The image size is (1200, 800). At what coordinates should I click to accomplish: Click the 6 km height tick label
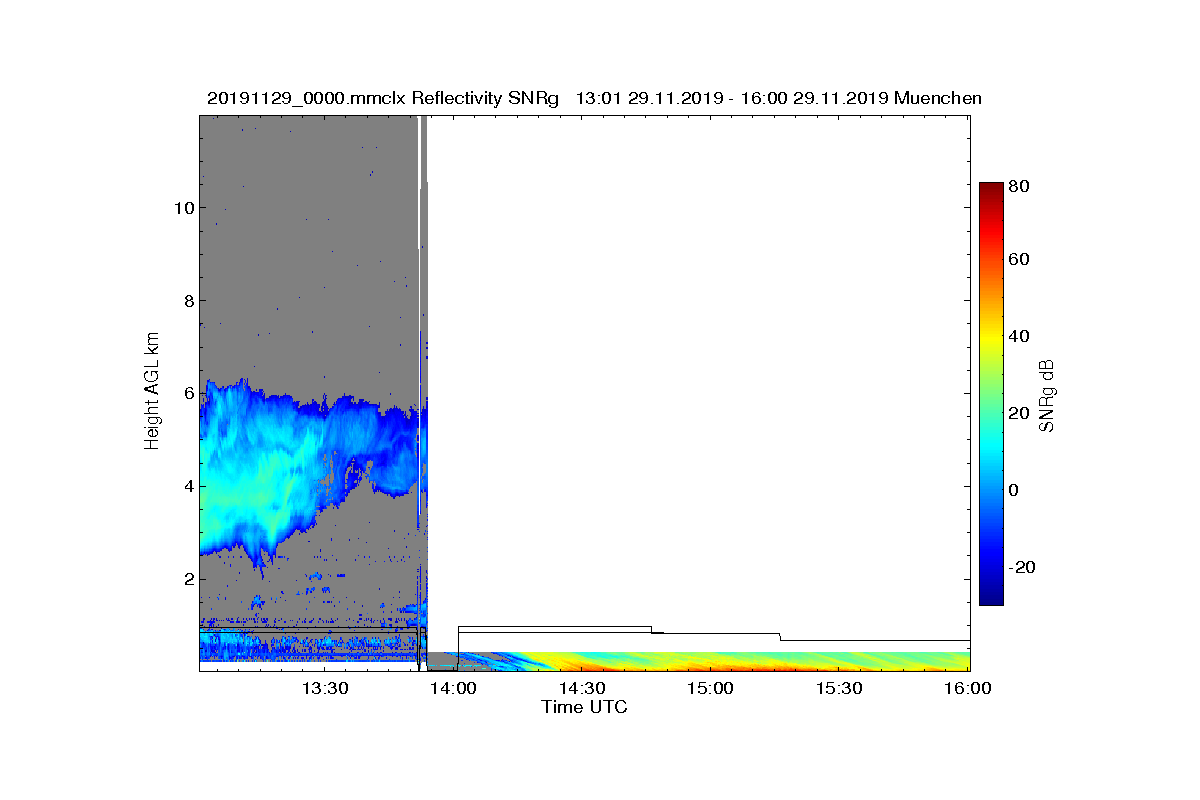[x=188, y=393]
